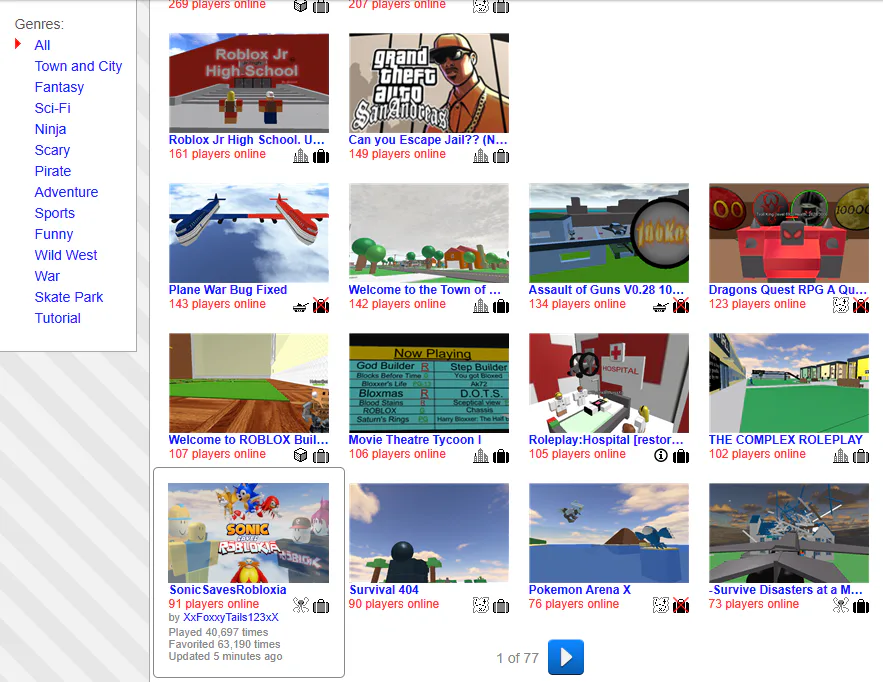This screenshot has width=883, height=682.
Task: Click gear icon for Welcome to ROBLOX Building
Action: coord(321,456)
